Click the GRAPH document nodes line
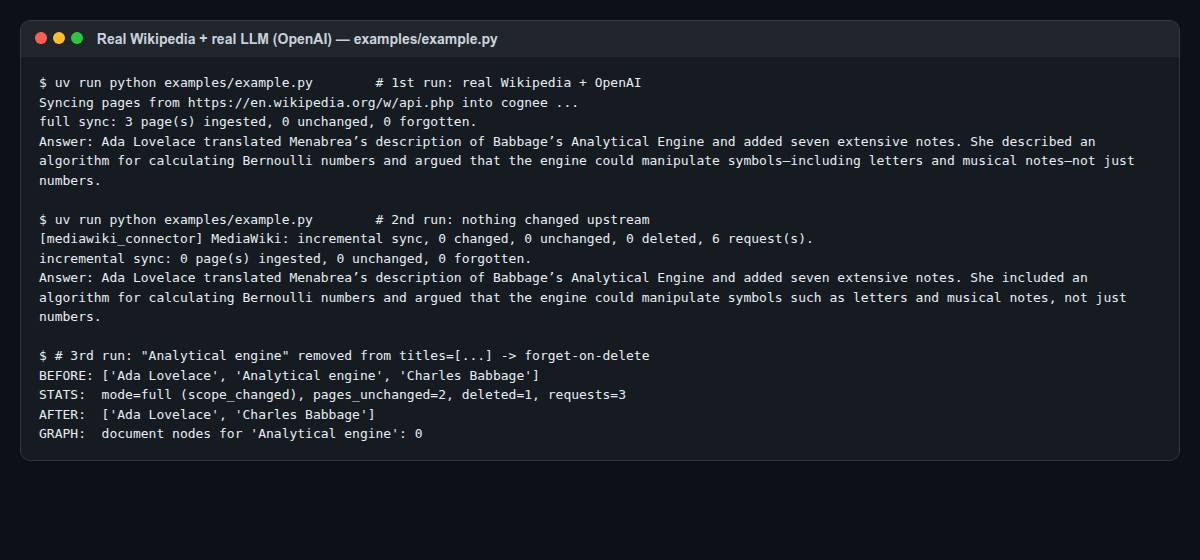1200x560 pixels. 231,434
